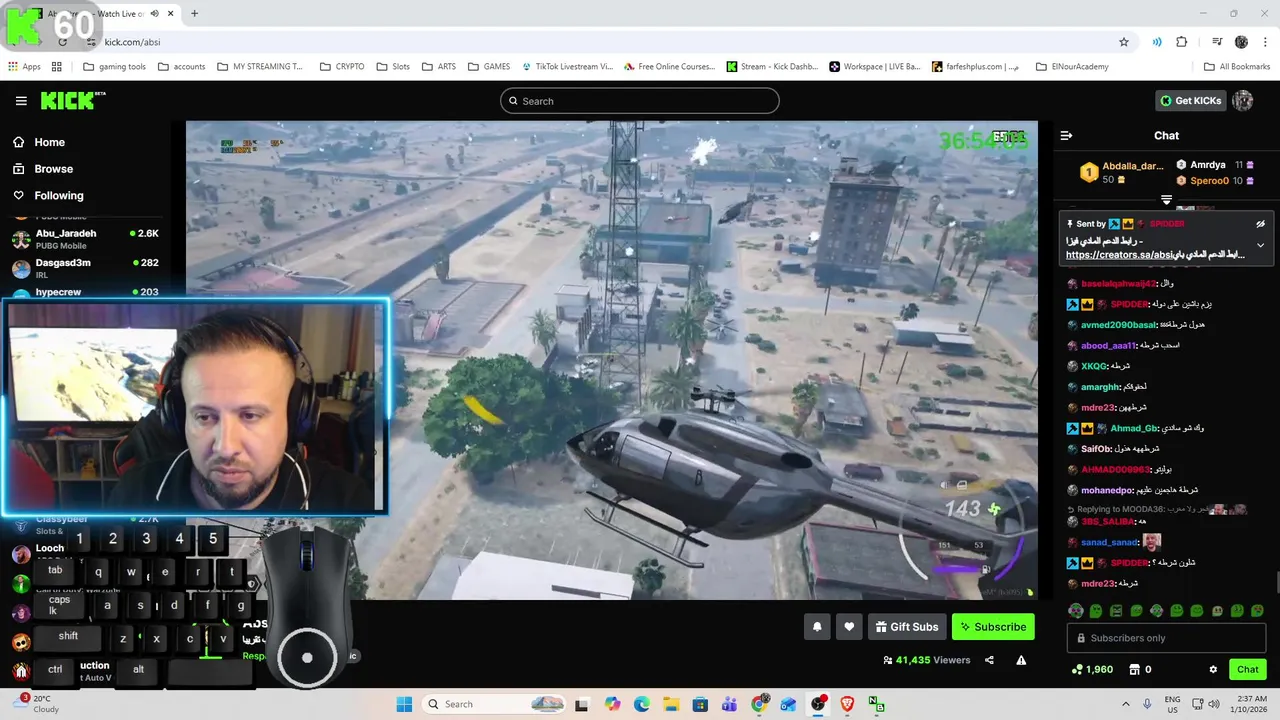Open accounts bookmark folder

pyautogui.click(x=181, y=67)
